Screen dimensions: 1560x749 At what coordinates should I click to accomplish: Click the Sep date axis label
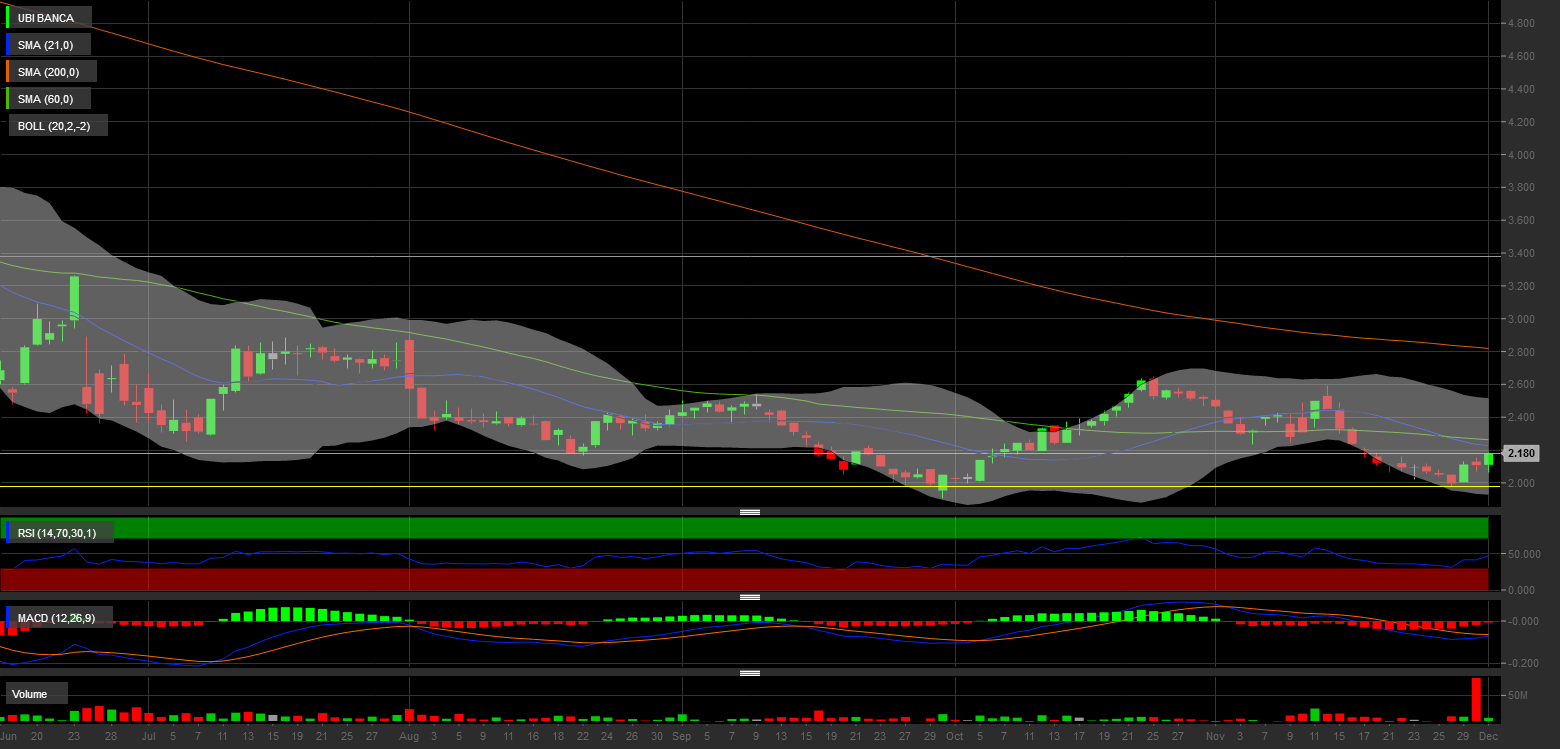tap(681, 736)
